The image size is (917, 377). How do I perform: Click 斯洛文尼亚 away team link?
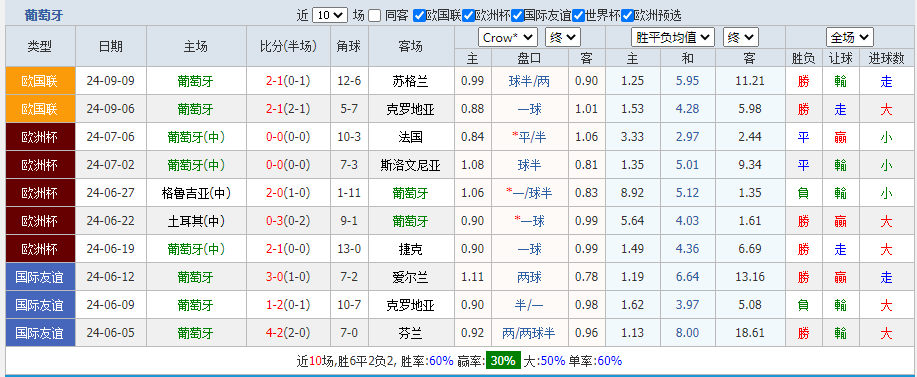point(410,165)
